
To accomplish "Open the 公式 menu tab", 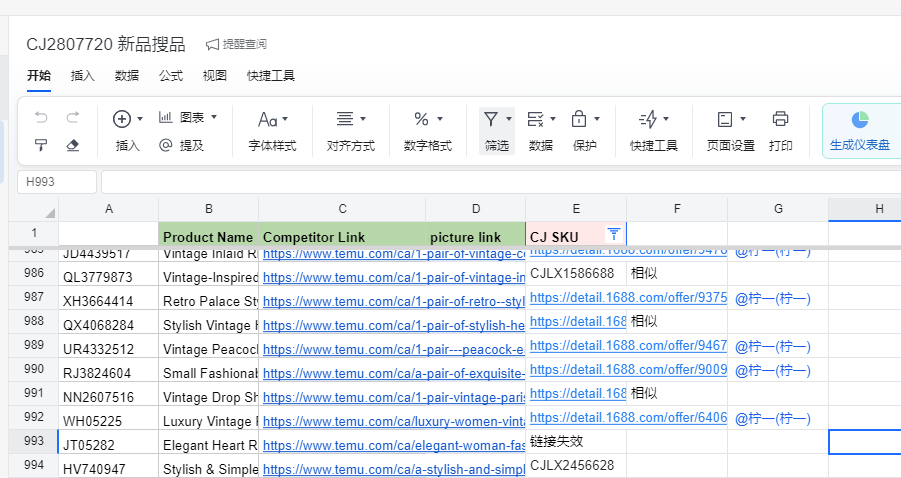I will [x=170, y=76].
